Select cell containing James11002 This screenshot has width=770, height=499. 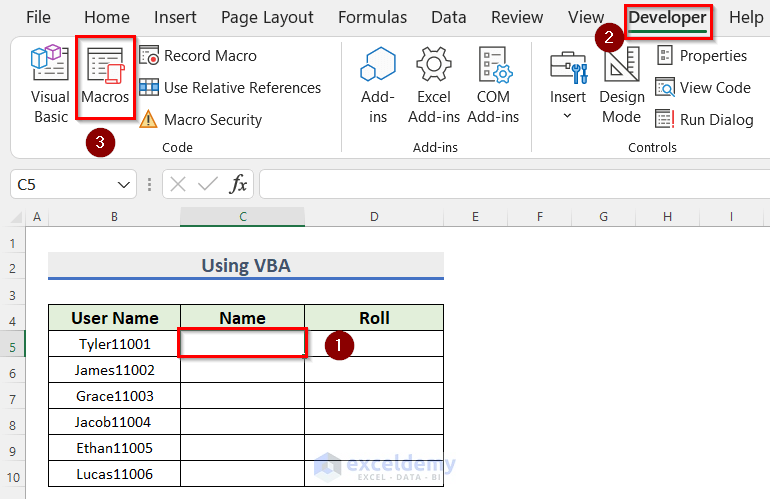[114, 370]
